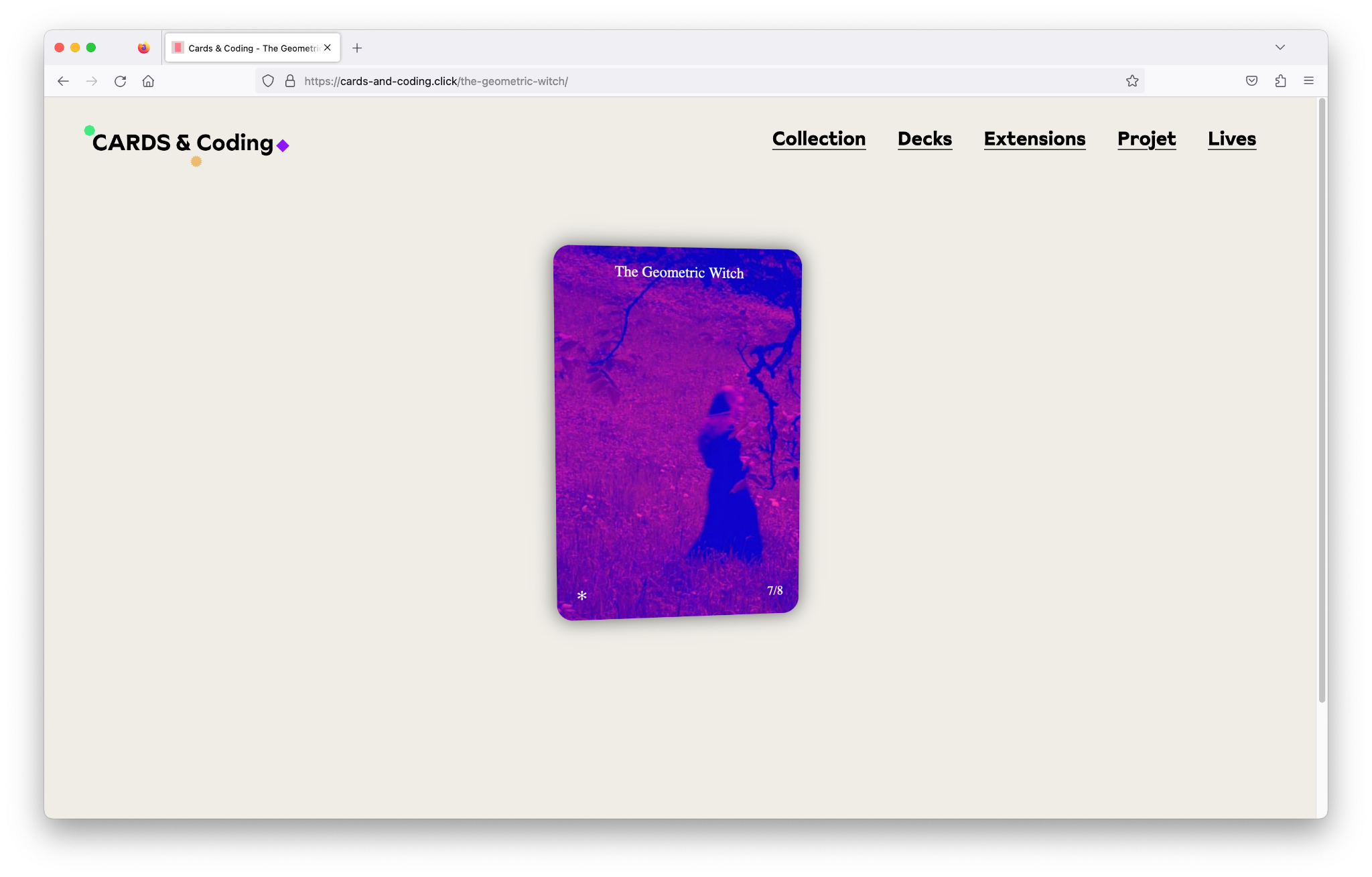Open the Firefox hamburger menu
Screen dimensions: 1372x877
pyautogui.click(x=1308, y=81)
